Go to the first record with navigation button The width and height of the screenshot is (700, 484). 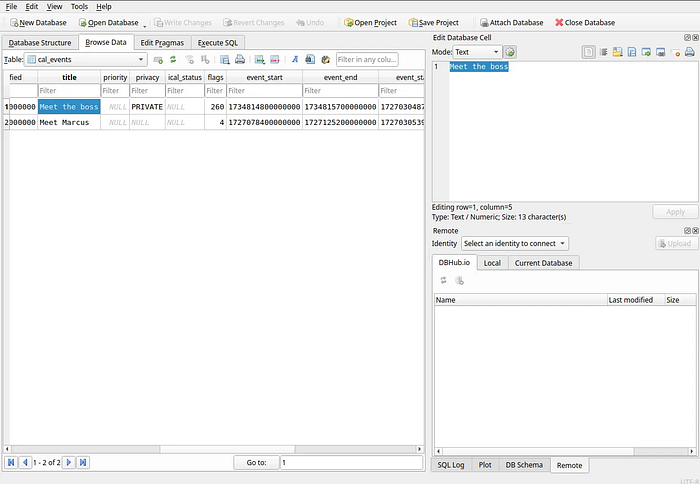click(x=11, y=463)
